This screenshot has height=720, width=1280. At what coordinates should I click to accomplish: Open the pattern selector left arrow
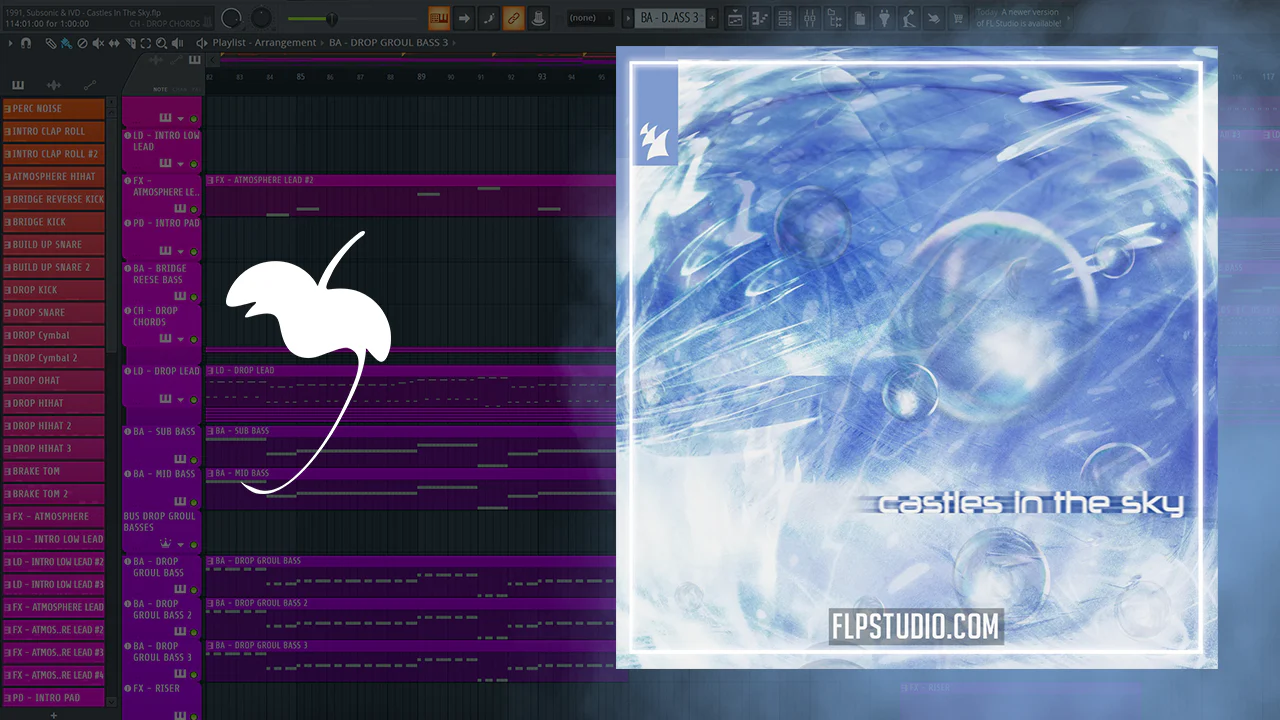point(628,18)
